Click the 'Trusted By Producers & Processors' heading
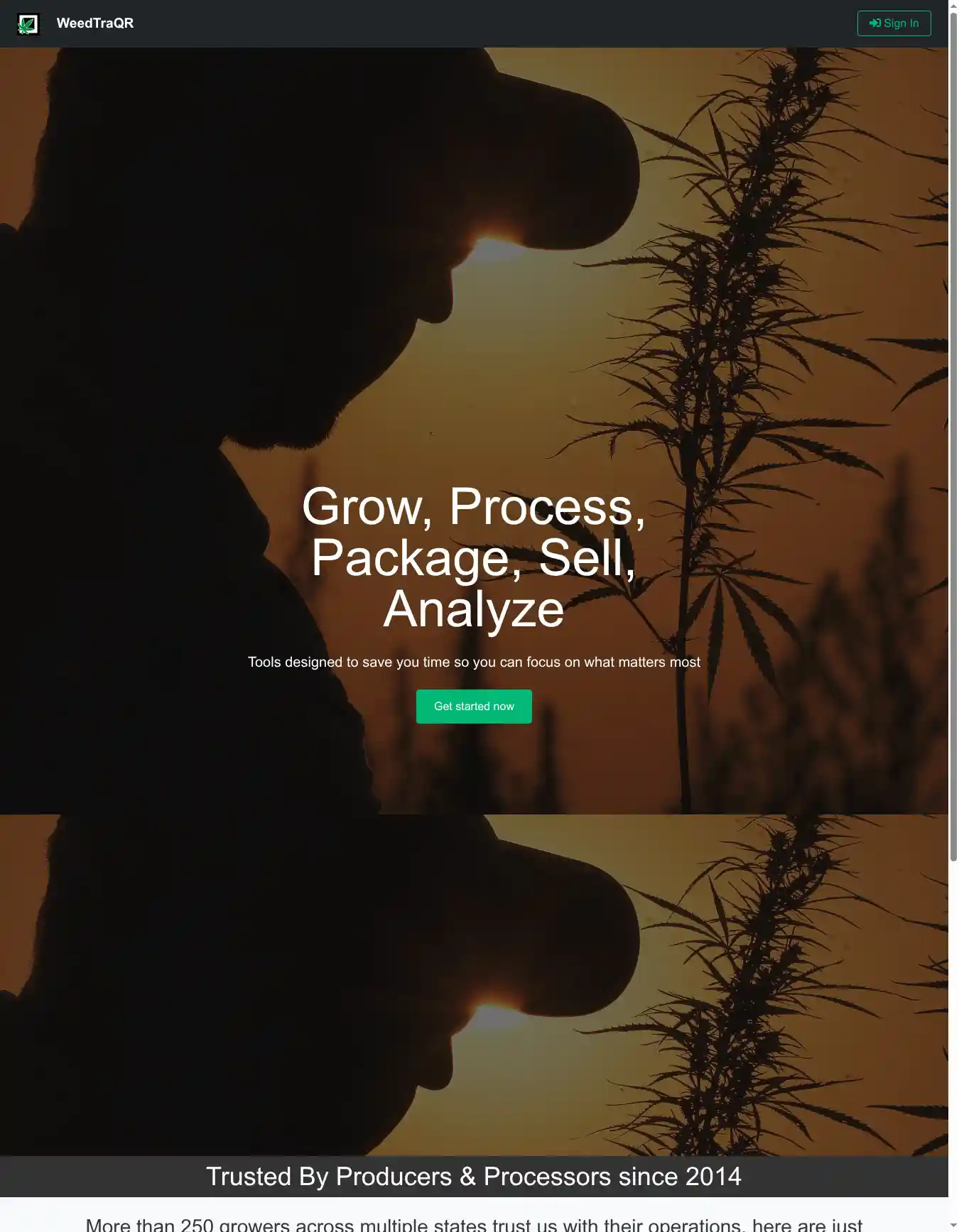The width and height of the screenshot is (959, 1232). click(474, 1177)
